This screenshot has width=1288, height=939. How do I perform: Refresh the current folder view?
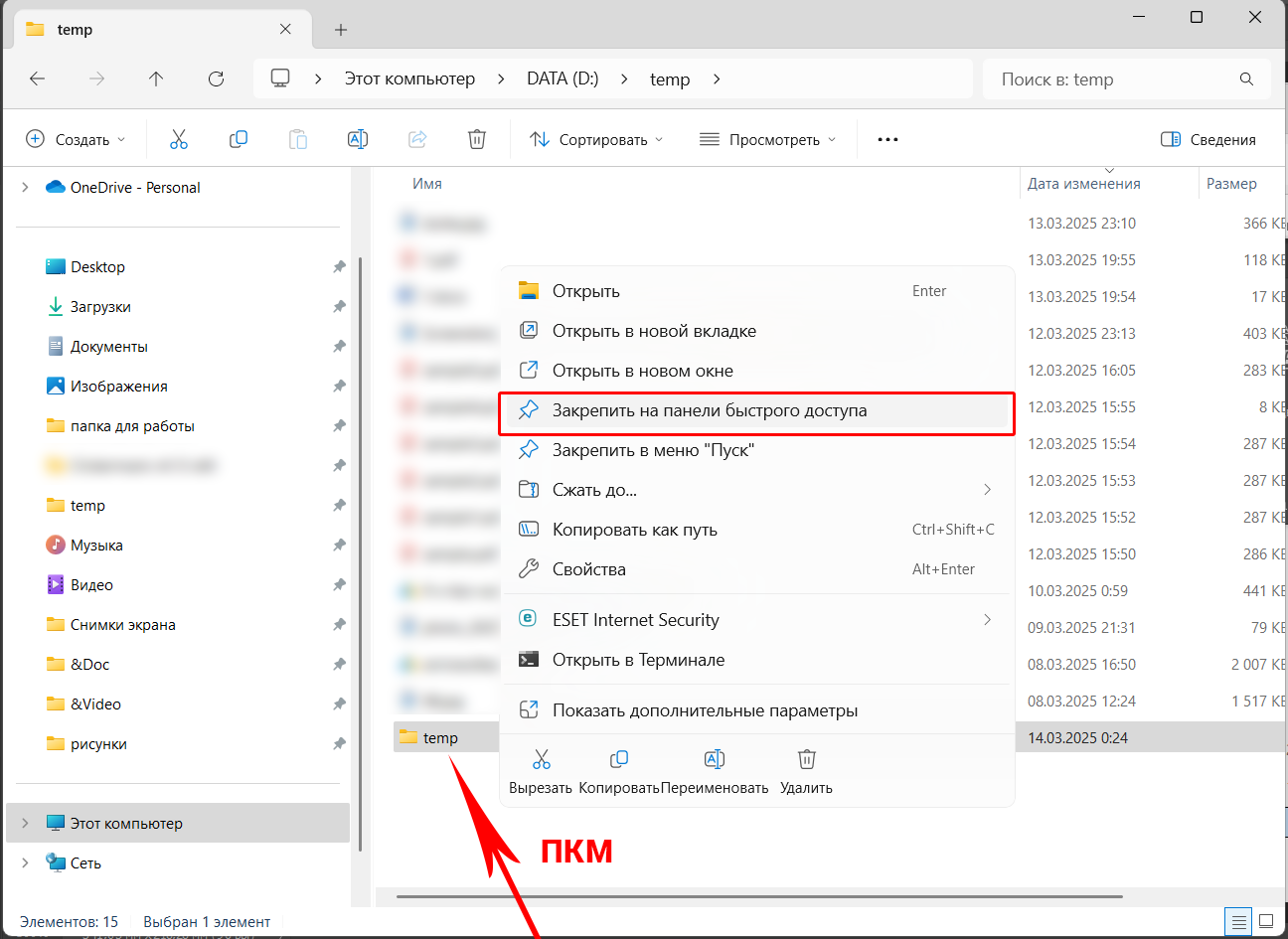pyautogui.click(x=216, y=78)
